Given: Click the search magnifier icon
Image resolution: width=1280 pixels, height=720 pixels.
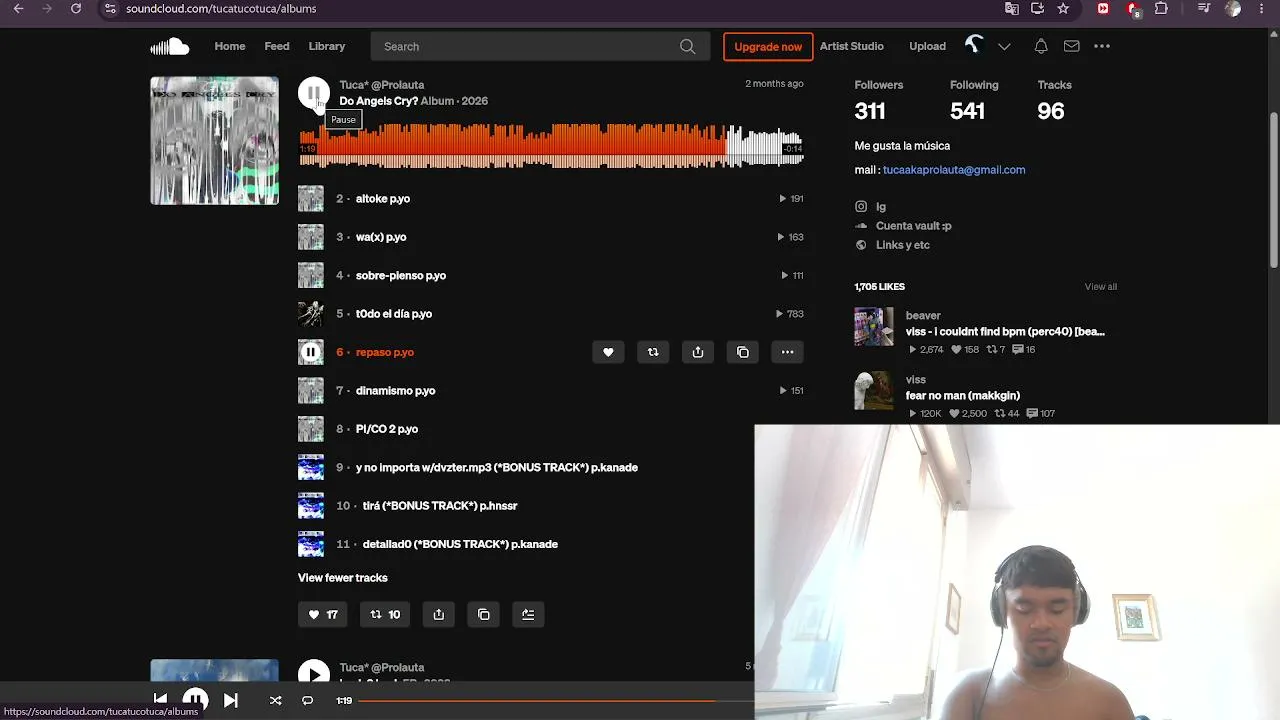Looking at the screenshot, I should click(687, 46).
